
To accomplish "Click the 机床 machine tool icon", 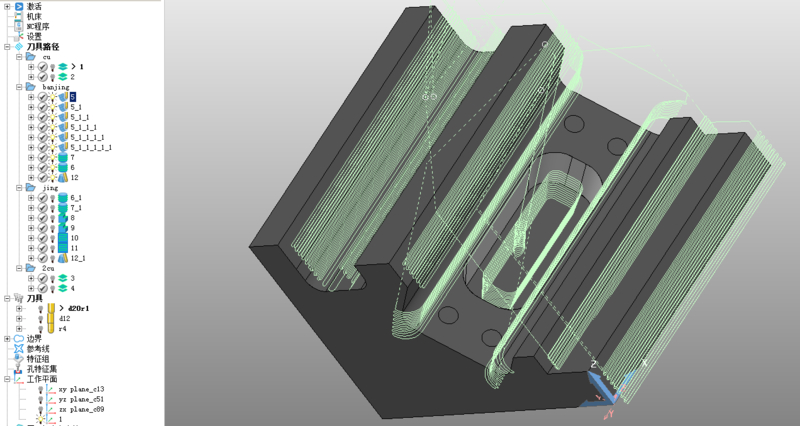I will (x=19, y=16).
